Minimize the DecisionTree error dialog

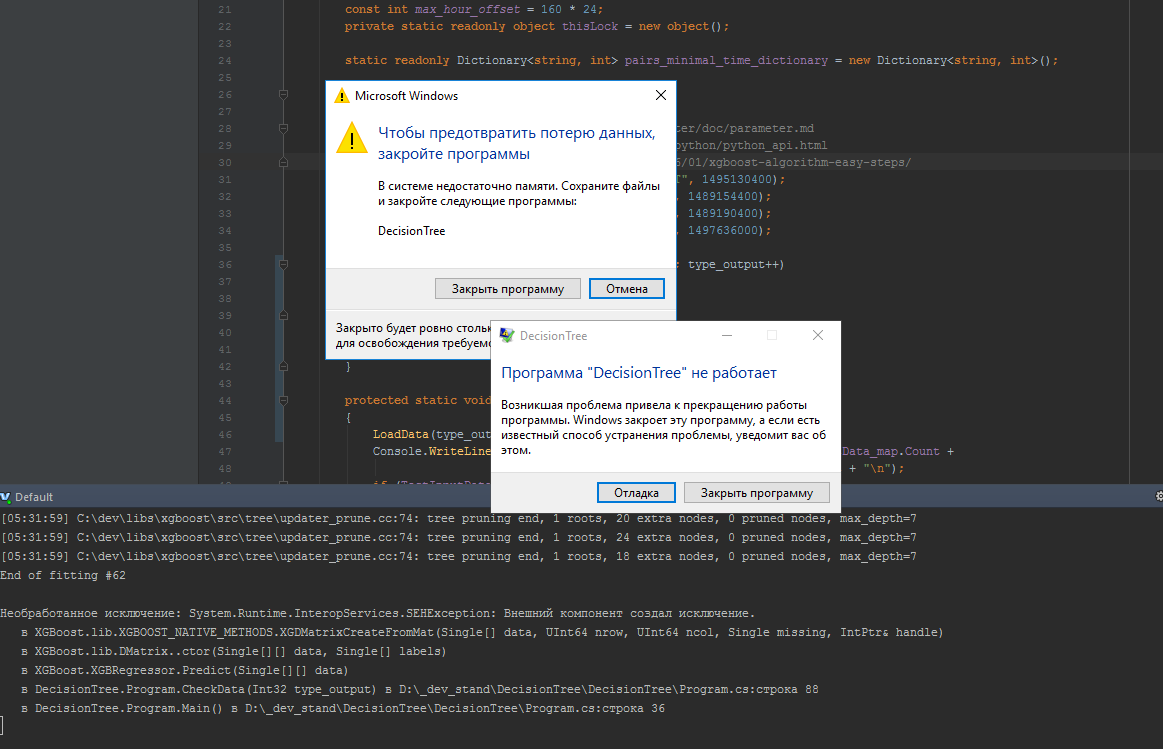point(727,335)
